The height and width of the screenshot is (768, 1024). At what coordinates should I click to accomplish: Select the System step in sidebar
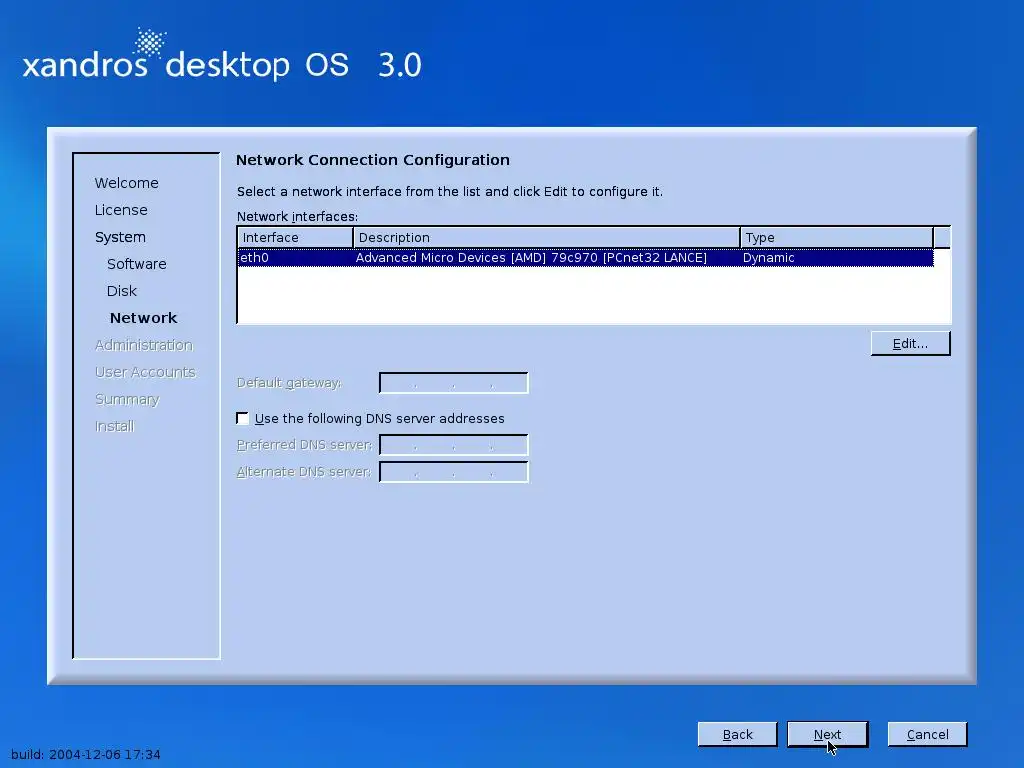pos(120,237)
